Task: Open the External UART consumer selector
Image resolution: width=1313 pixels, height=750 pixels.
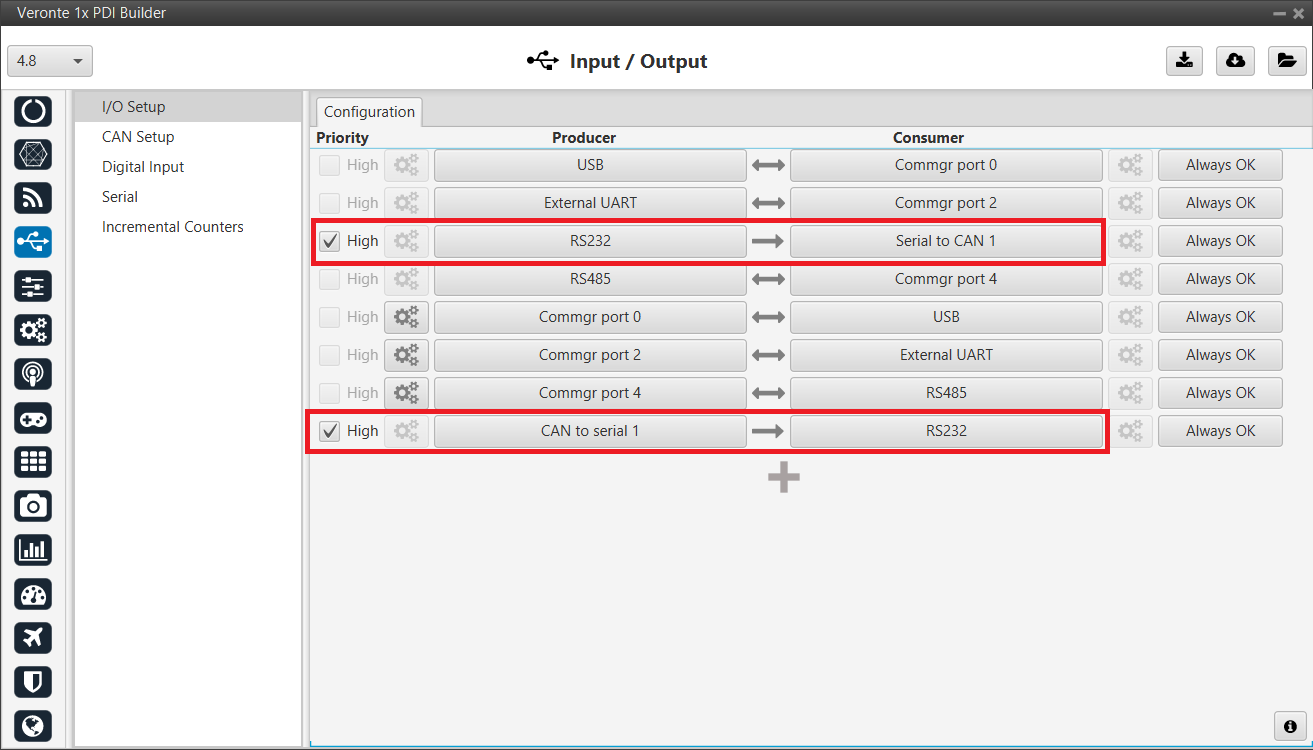Action: tap(946, 355)
